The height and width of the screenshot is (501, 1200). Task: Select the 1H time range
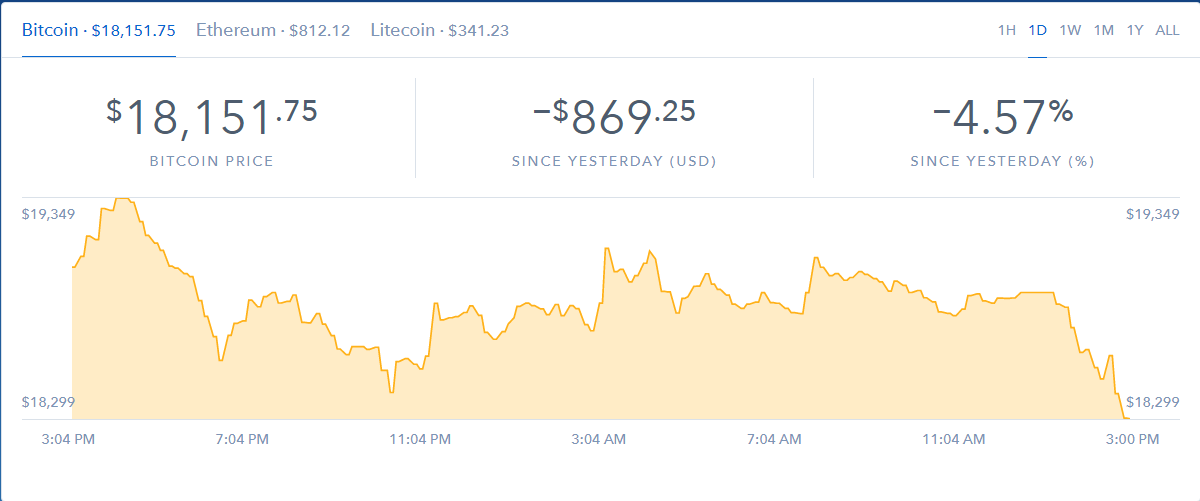pos(1007,30)
